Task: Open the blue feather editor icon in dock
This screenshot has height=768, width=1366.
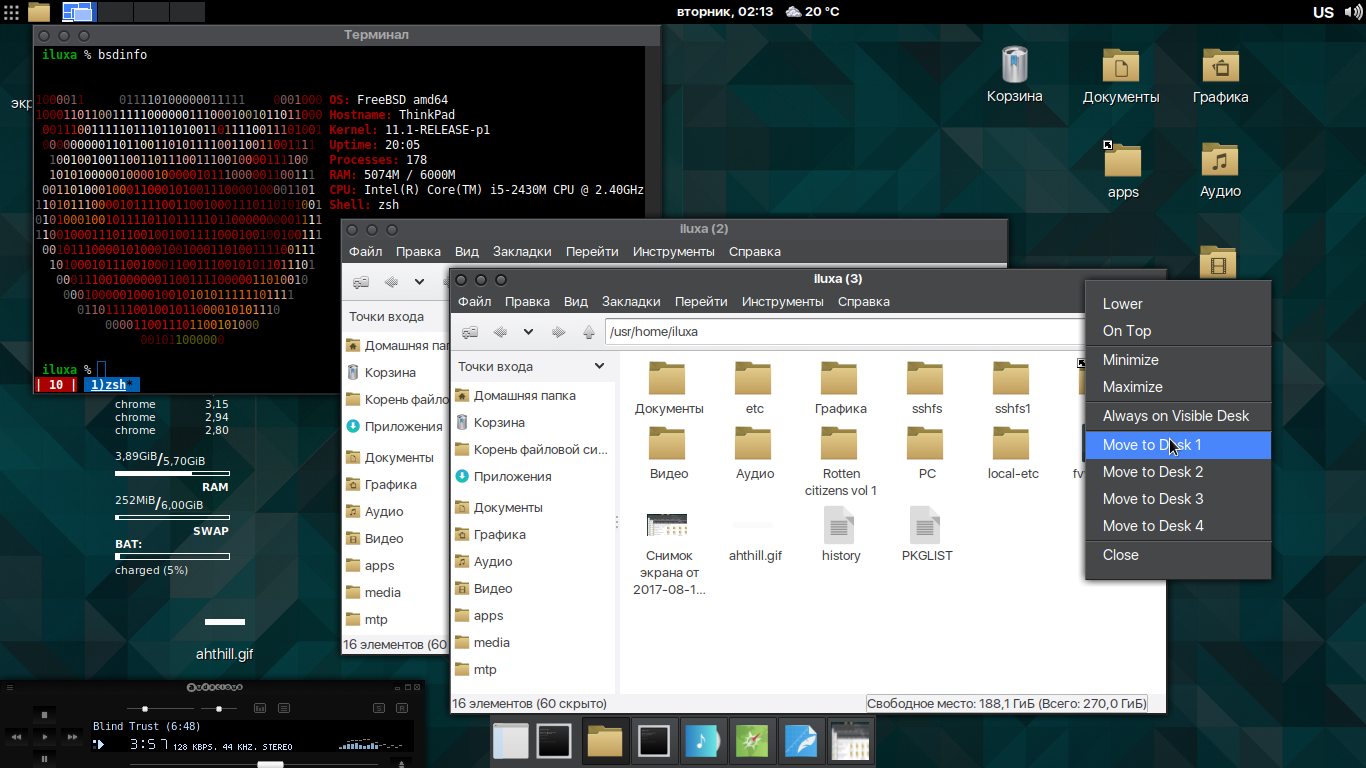Action: click(802, 741)
